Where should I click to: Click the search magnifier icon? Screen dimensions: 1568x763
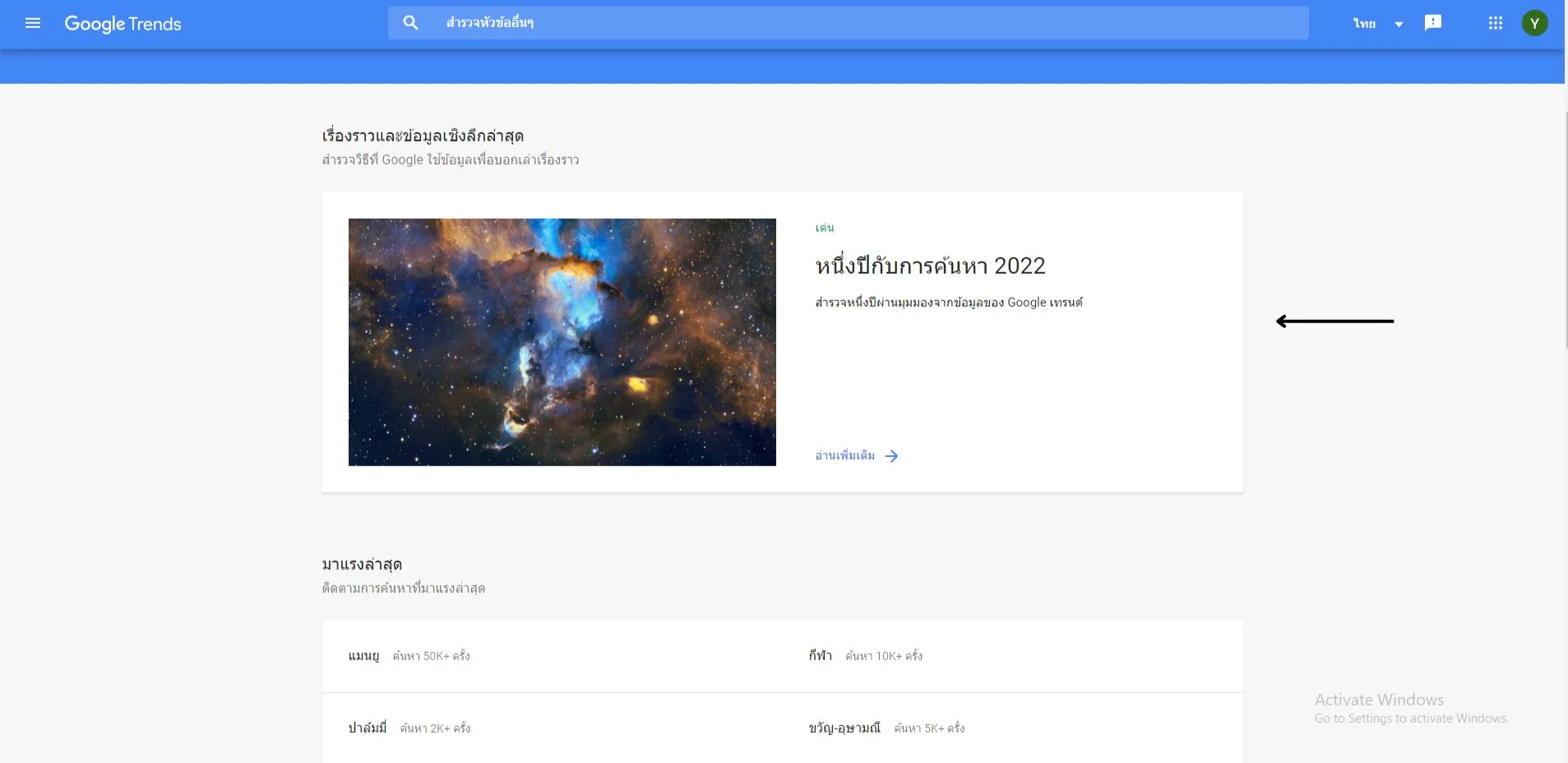pos(409,22)
